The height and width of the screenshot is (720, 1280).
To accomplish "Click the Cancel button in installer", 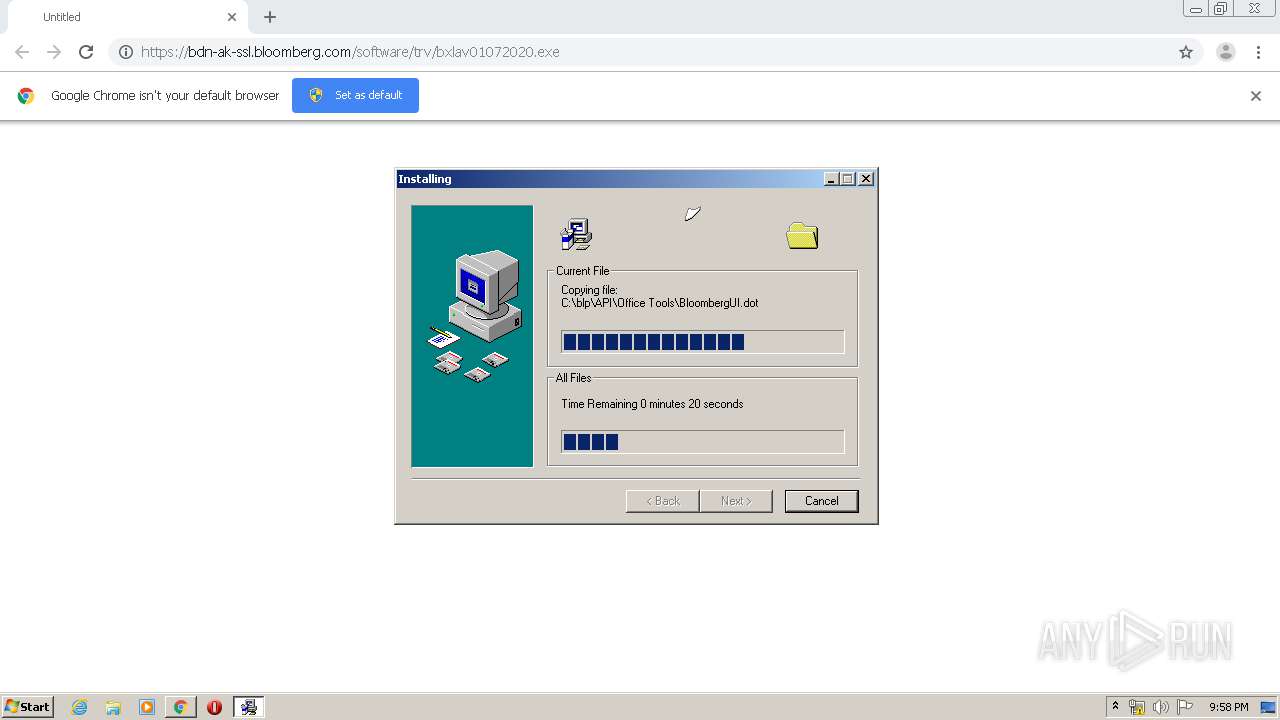I will [821, 501].
